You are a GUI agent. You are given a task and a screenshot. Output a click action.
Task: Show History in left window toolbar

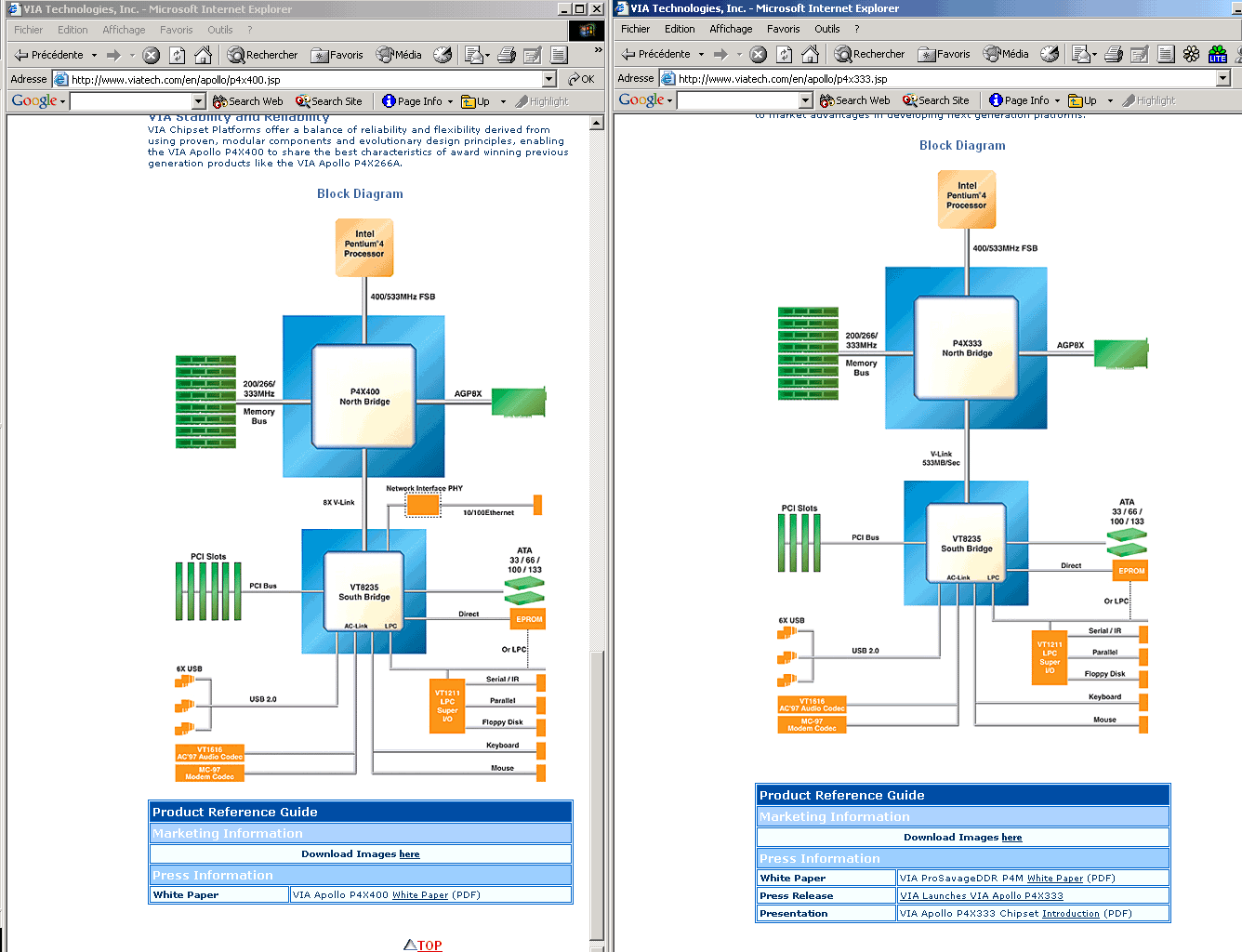[x=443, y=55]
